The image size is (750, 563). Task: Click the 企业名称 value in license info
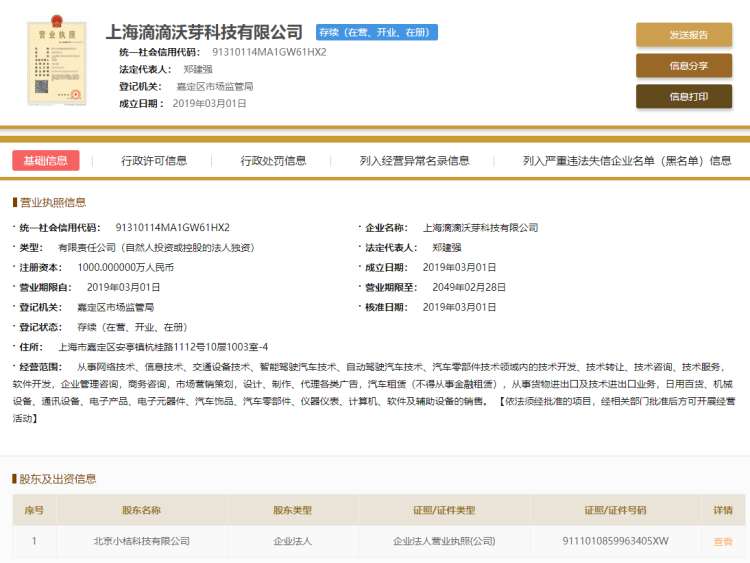(x=480, y=228)
